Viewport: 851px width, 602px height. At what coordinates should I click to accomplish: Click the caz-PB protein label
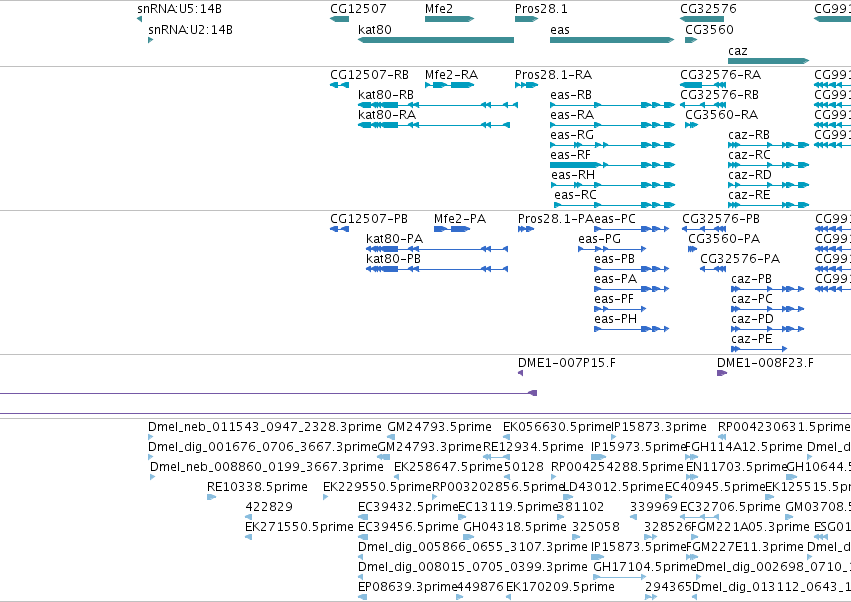click(x=751, y=279)
